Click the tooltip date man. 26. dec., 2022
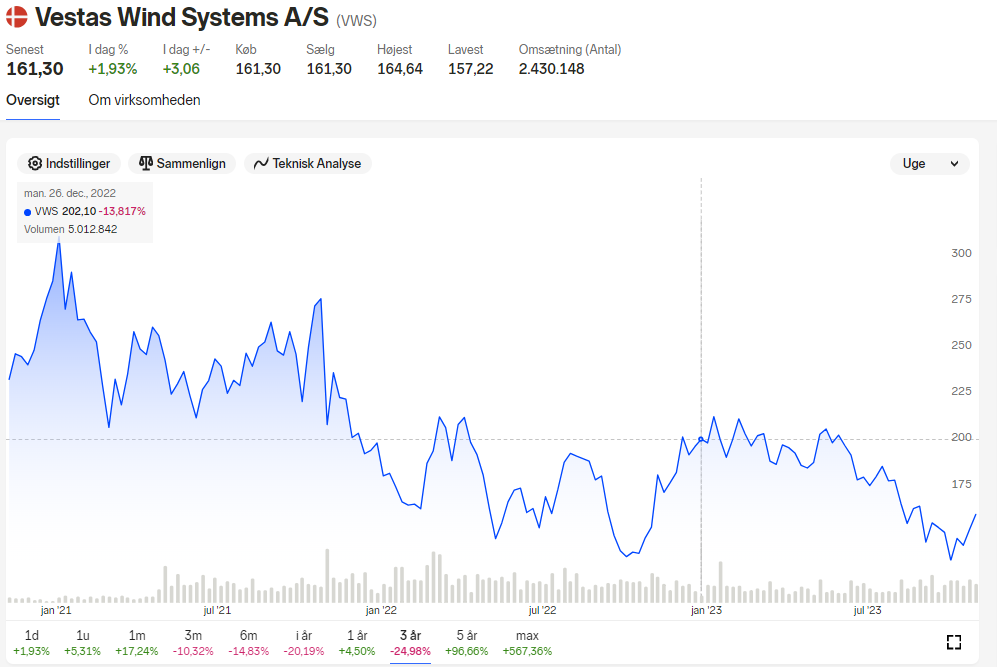Viewport: 997px width, 667px height. (x=70, y=193)
